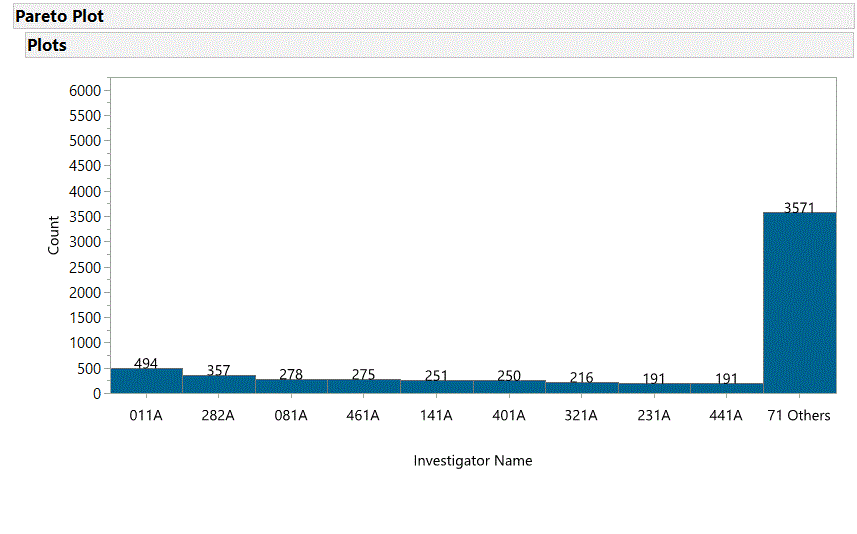The width and height of the screenshot is (857, 534).
Task: Click the 2500 y-axis tick label
Action: click(x=85, y=268)
